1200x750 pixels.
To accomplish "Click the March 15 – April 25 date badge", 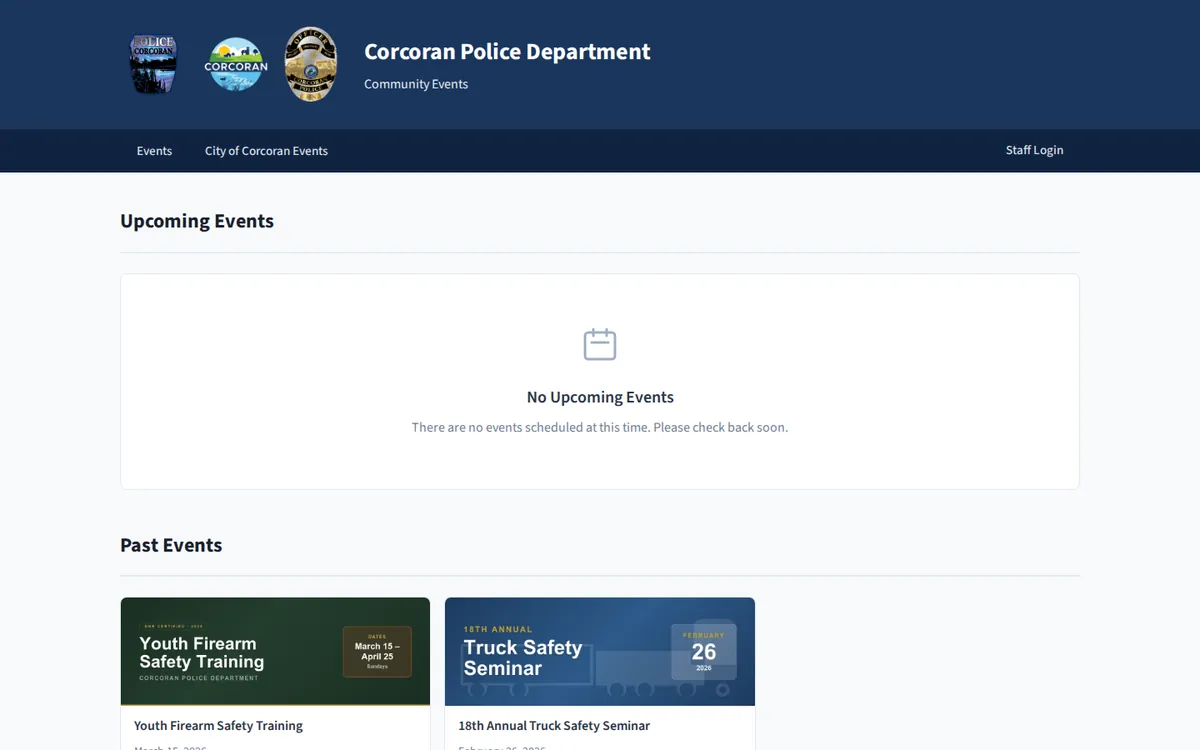I will point(377,652).
